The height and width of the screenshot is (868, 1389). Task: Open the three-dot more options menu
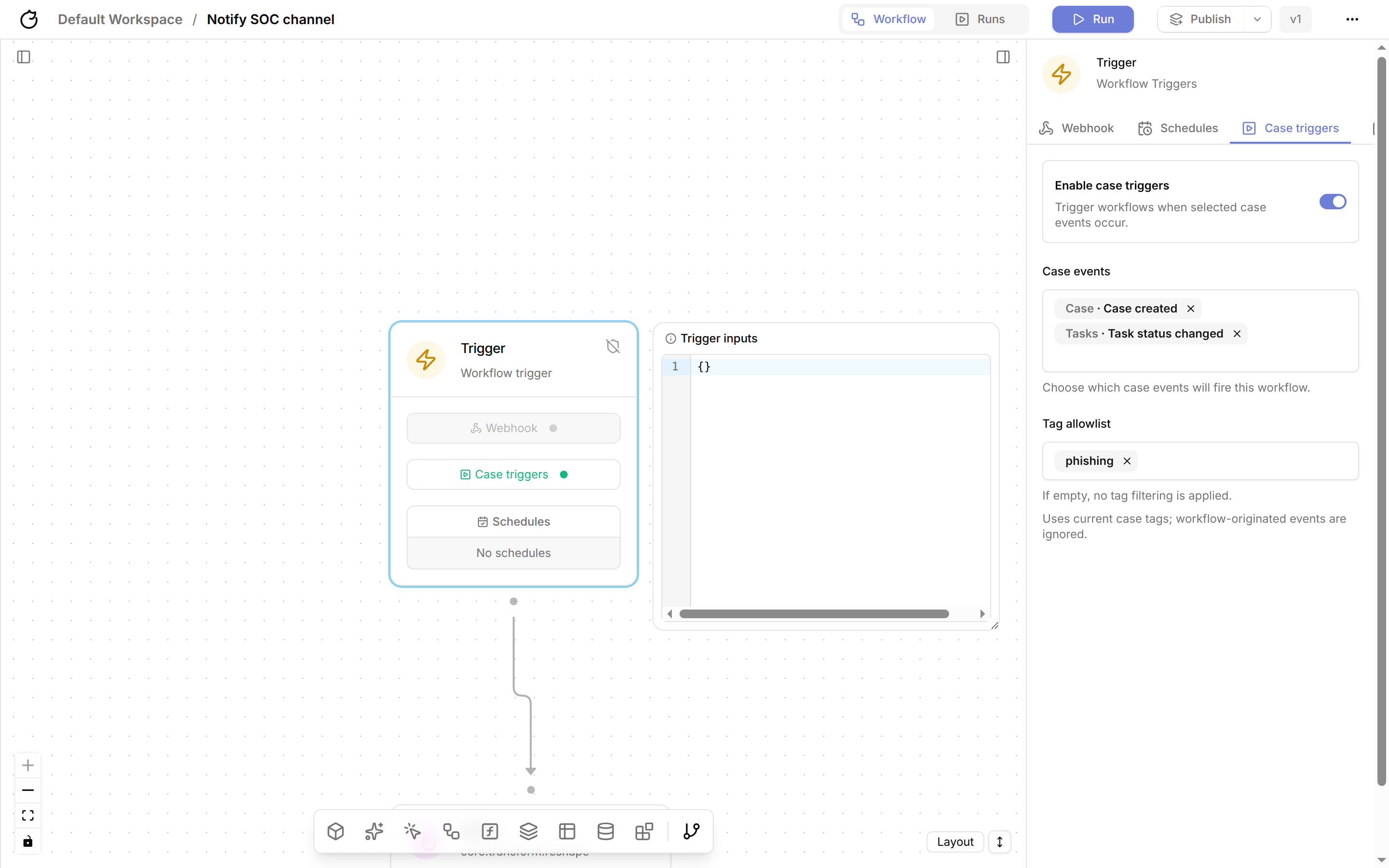tap(1352, 19)
